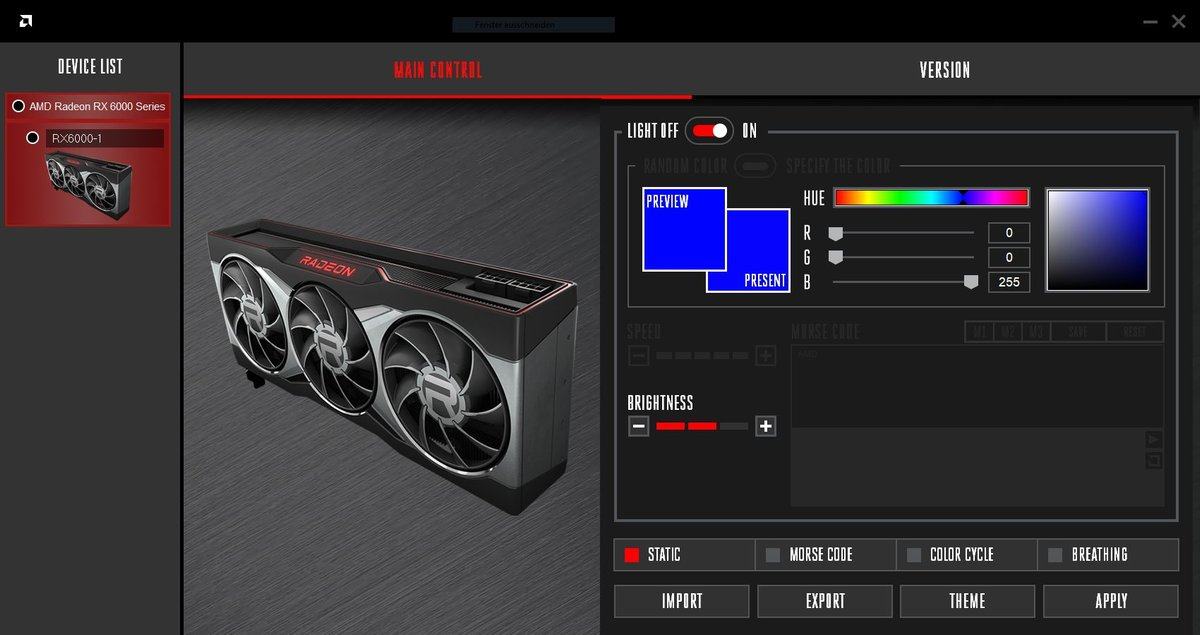Click the speed level bar segments
This screenshot has height=635, width=1200.
(x=702, y=355)
